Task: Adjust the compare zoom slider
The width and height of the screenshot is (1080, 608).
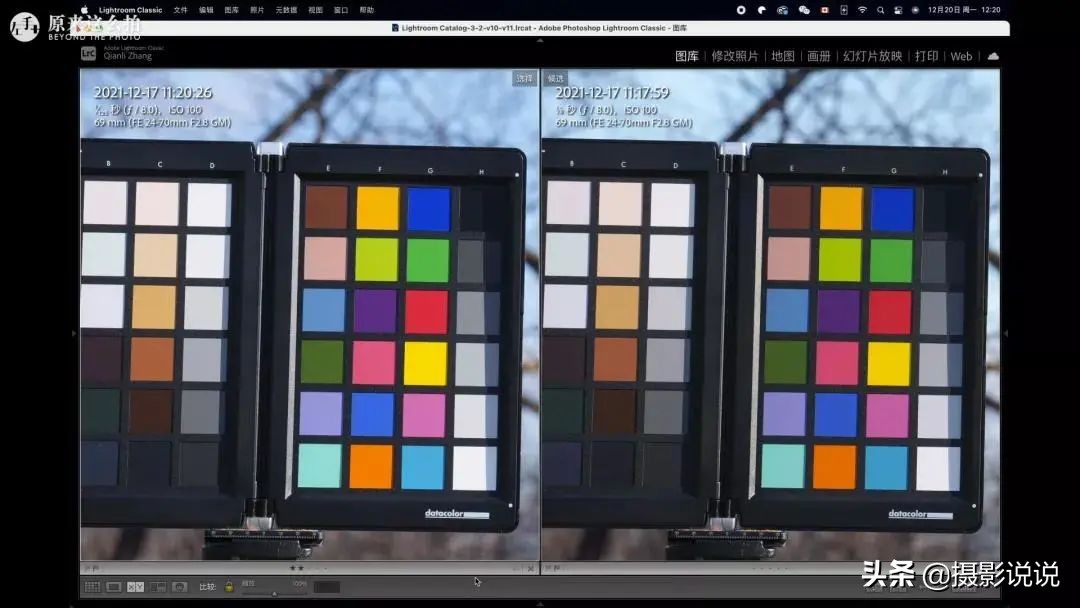Action: 274,592
